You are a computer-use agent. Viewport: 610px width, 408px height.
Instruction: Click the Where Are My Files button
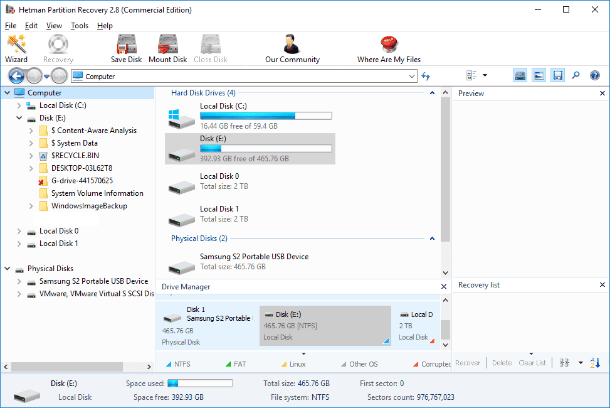click(x=389, y=49)
